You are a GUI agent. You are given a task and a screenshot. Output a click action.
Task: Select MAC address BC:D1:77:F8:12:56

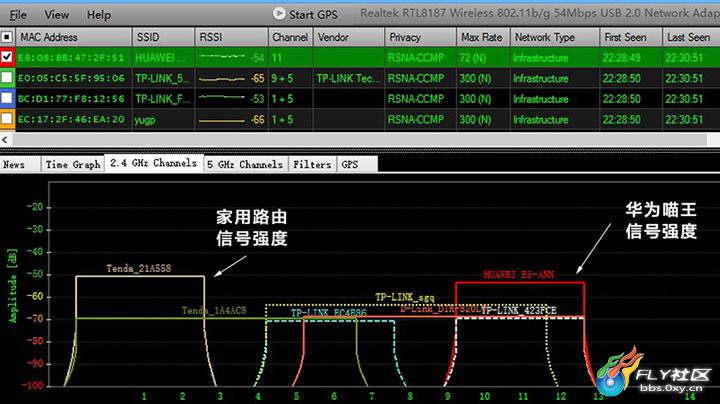(x=71, y=99)
